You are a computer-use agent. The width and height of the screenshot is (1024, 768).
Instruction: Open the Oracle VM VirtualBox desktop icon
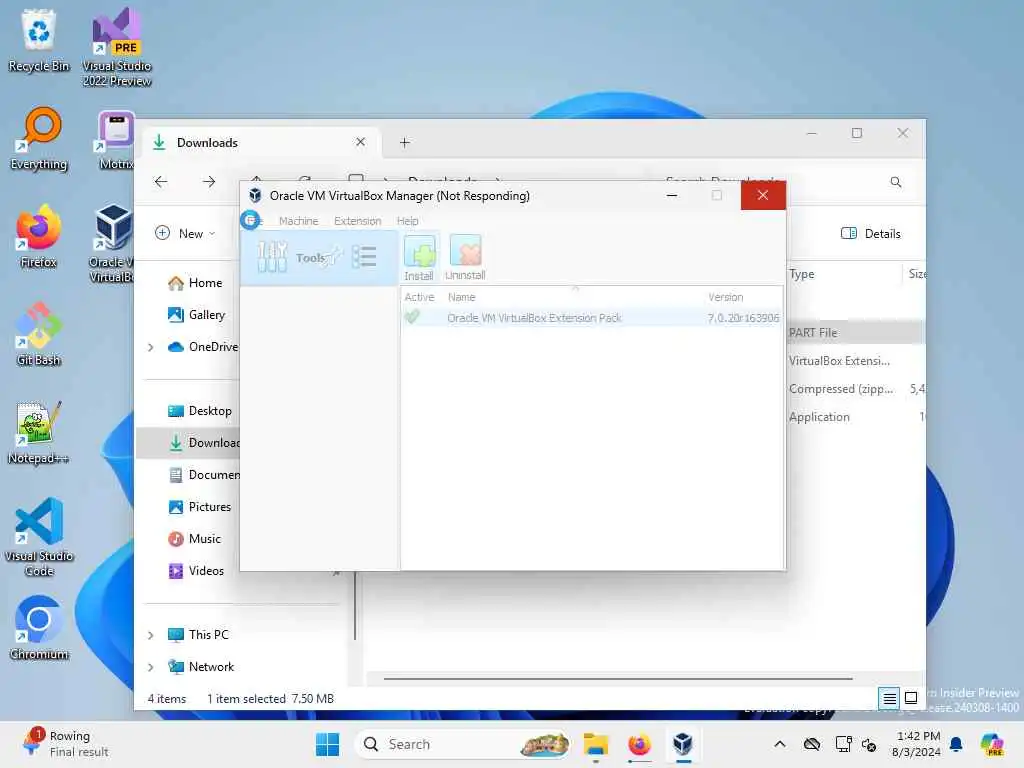pyautogui.click(x=112, y=243)
